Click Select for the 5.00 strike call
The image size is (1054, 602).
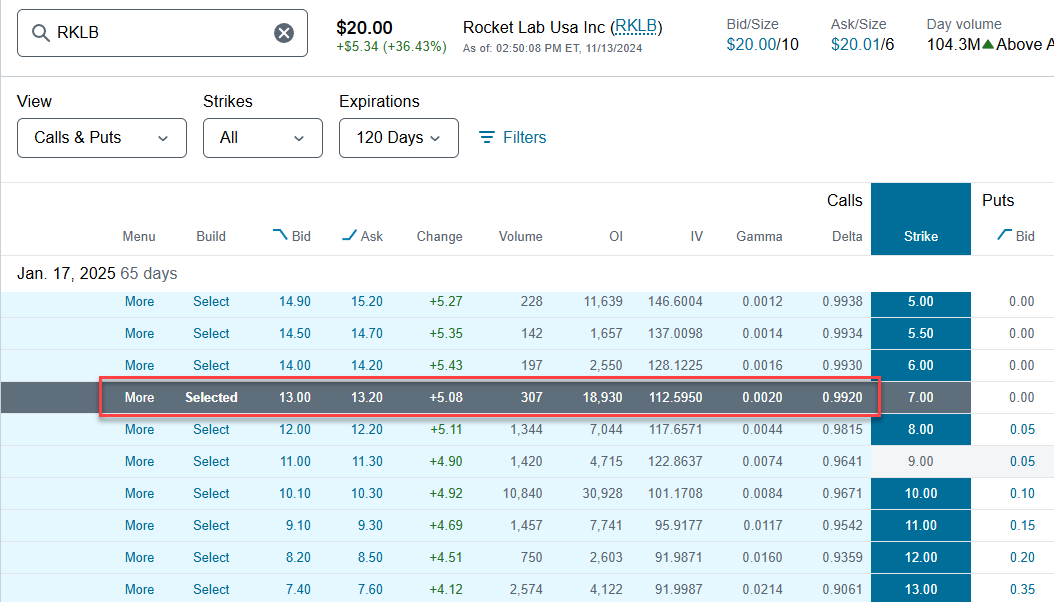(x=211, y=302)
